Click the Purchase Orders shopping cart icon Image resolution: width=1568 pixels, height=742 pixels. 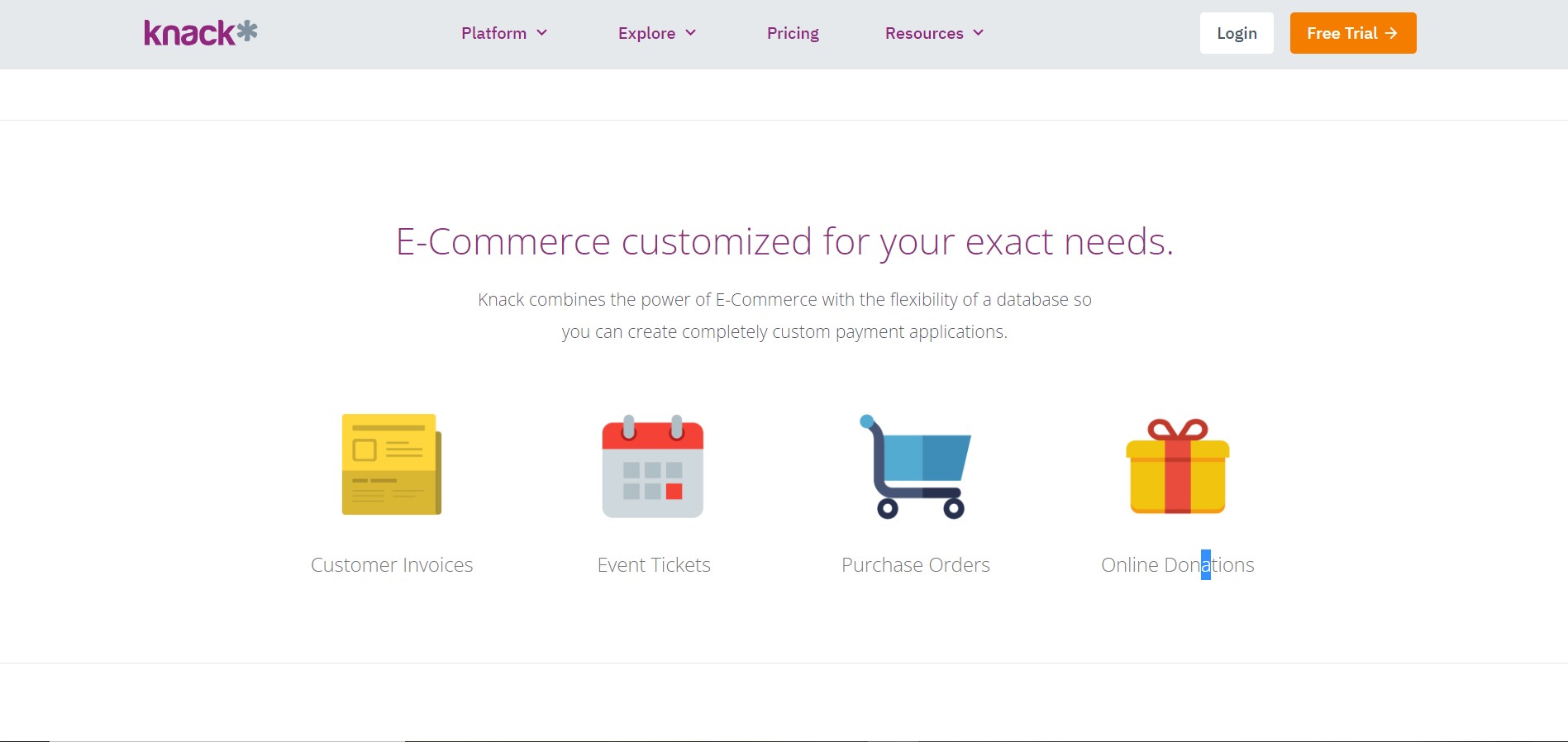(915, 467)
